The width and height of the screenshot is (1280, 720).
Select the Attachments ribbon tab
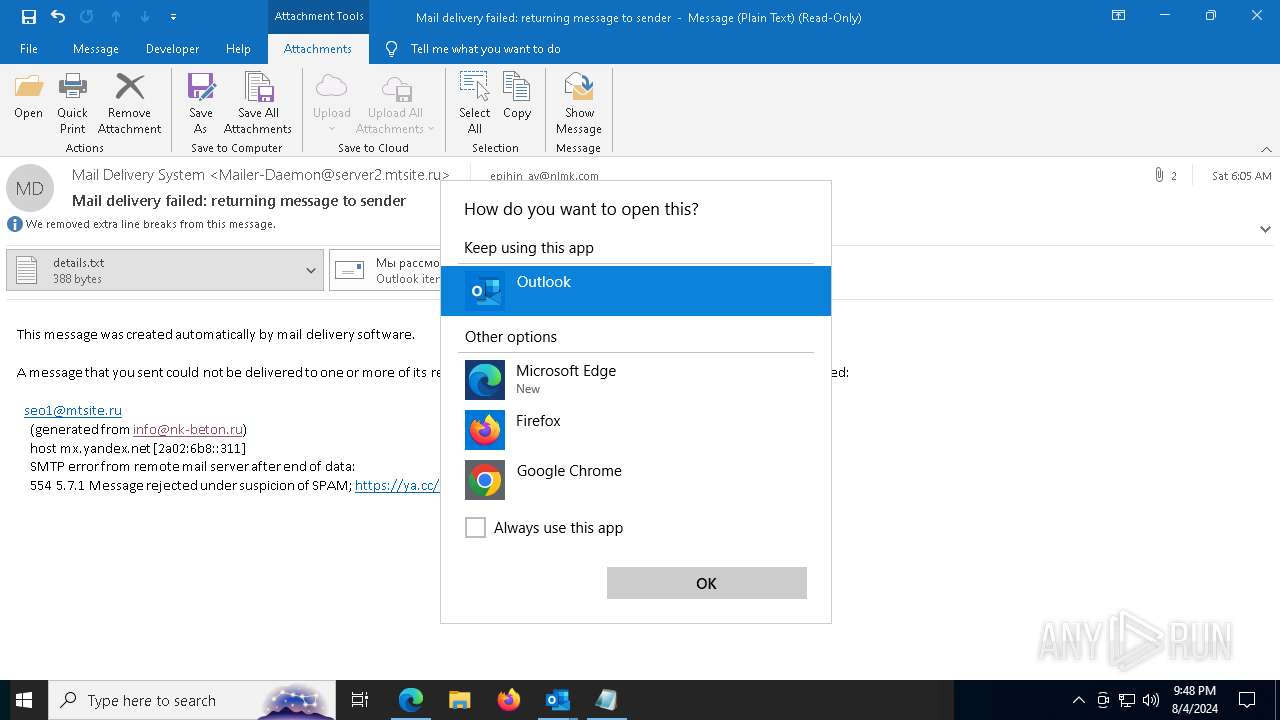point(318,49)
